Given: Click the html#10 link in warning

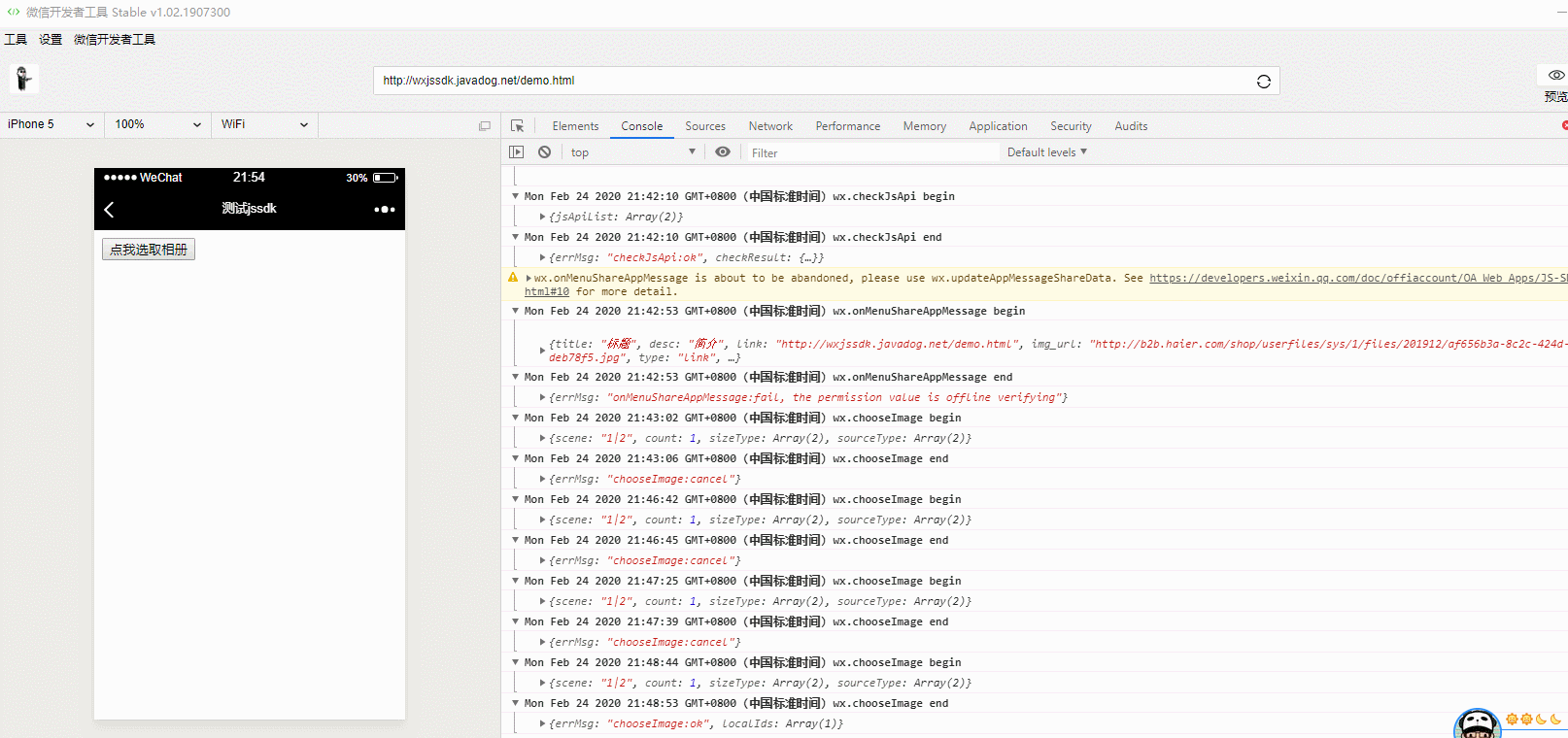Looking at the screenshot, I should [547, 291].
